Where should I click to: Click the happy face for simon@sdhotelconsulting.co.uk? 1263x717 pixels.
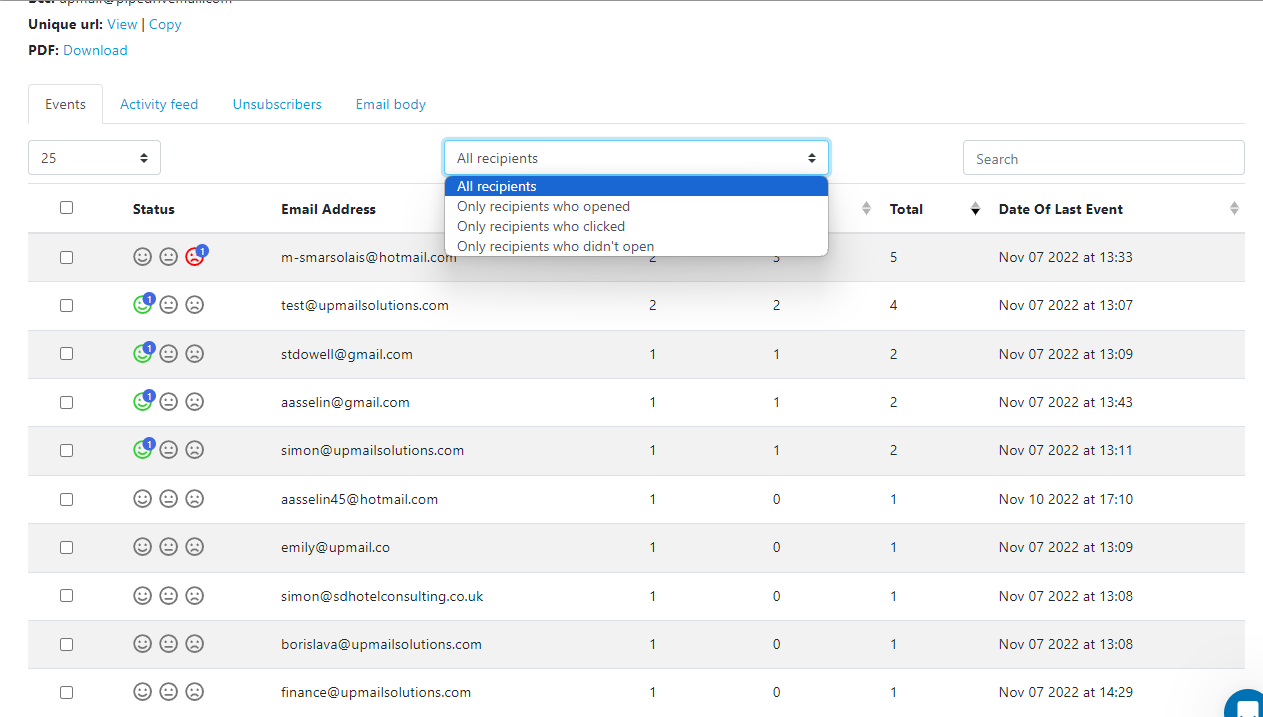click(142, 596)
